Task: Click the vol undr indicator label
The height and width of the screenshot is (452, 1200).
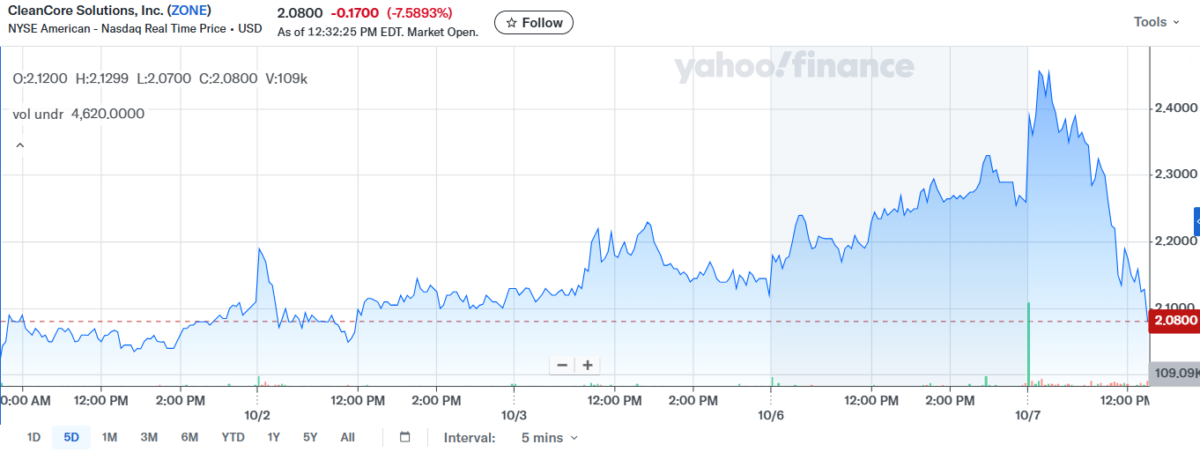Action: pyautogui.click(x=38, y=114)
